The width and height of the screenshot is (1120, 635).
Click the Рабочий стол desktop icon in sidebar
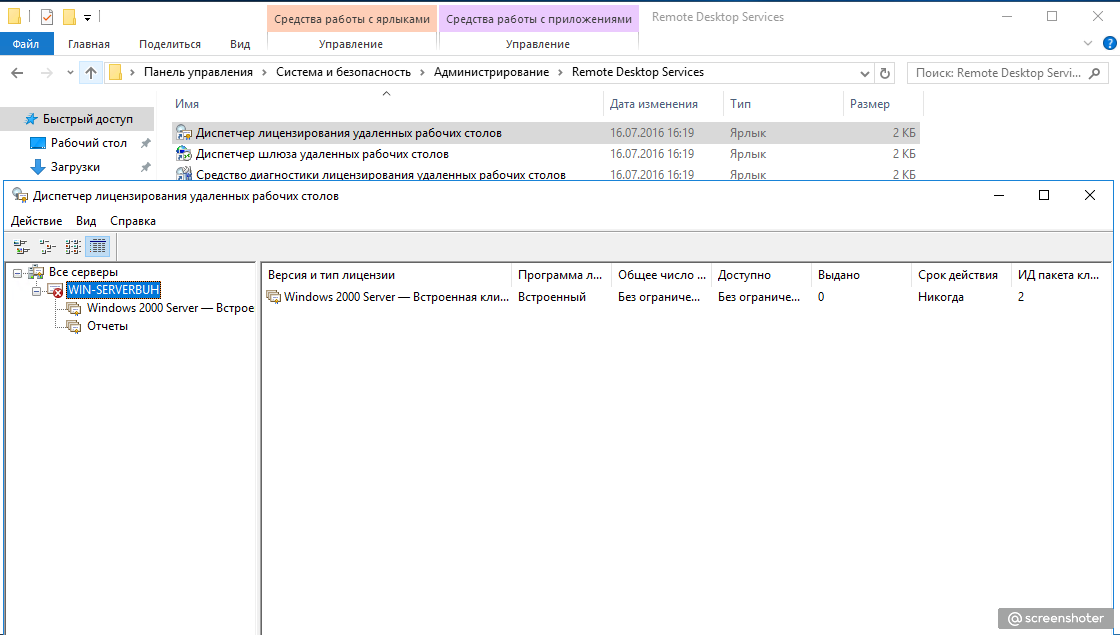(x=38, y=144)
